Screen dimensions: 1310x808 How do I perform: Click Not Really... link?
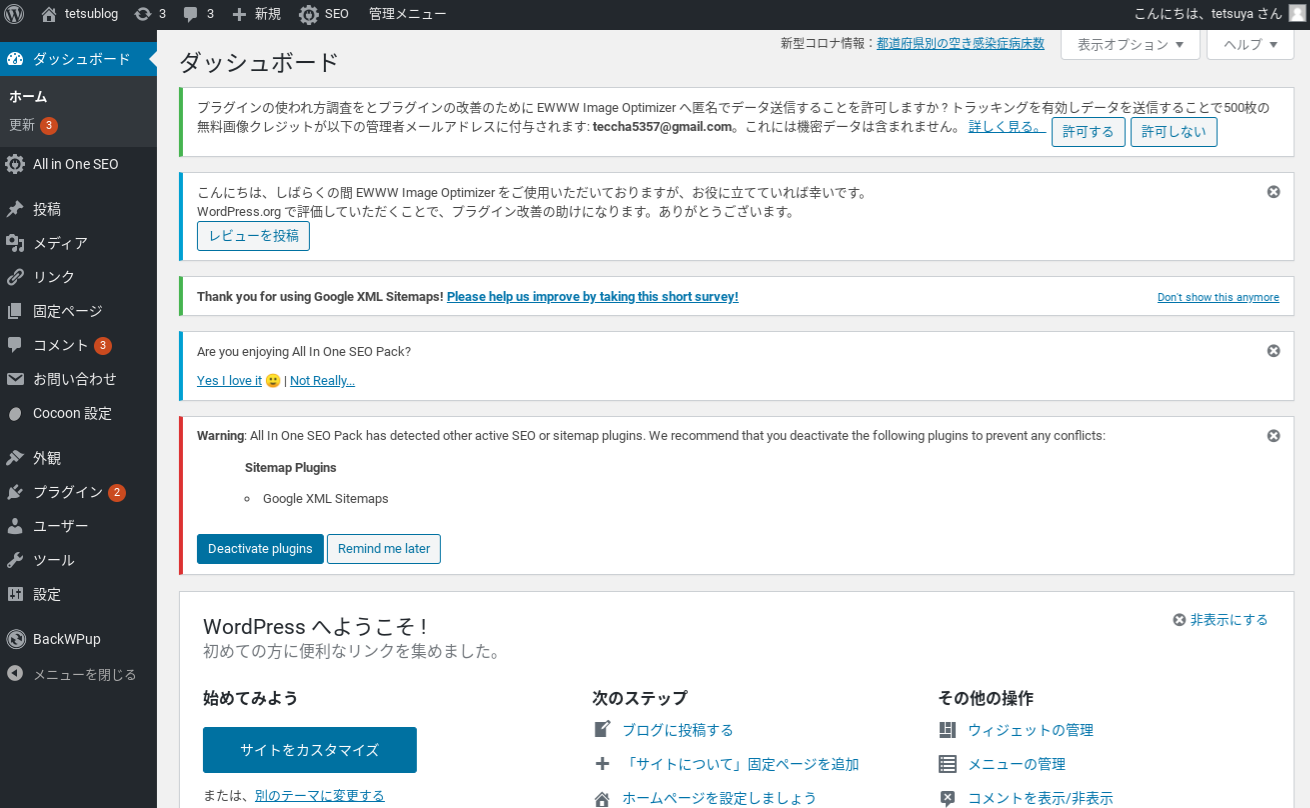click(322, 381)
